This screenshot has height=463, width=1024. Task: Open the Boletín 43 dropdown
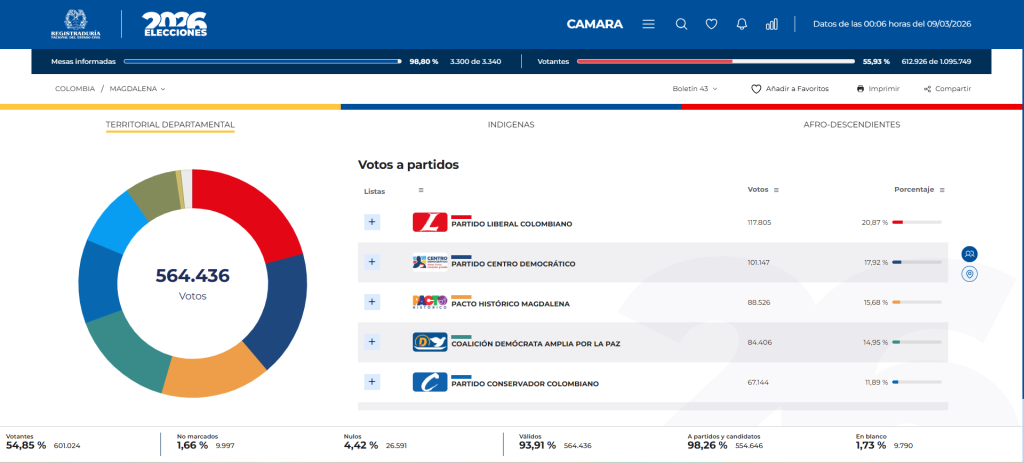click(695, 89)
